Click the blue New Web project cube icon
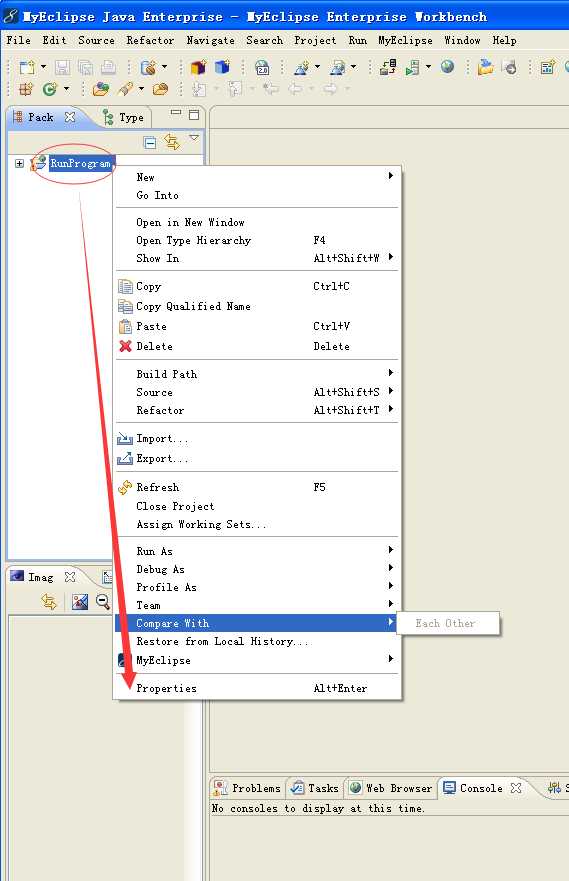Screen dimensions: 569x881 pyautogui.click(x=222, y=67)
